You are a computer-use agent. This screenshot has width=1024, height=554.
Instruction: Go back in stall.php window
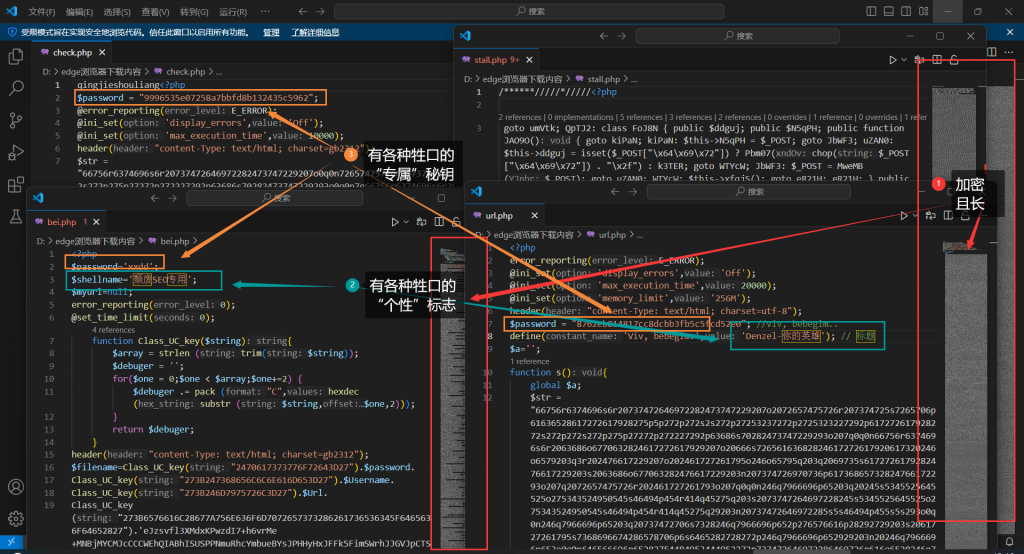point(603,36)
